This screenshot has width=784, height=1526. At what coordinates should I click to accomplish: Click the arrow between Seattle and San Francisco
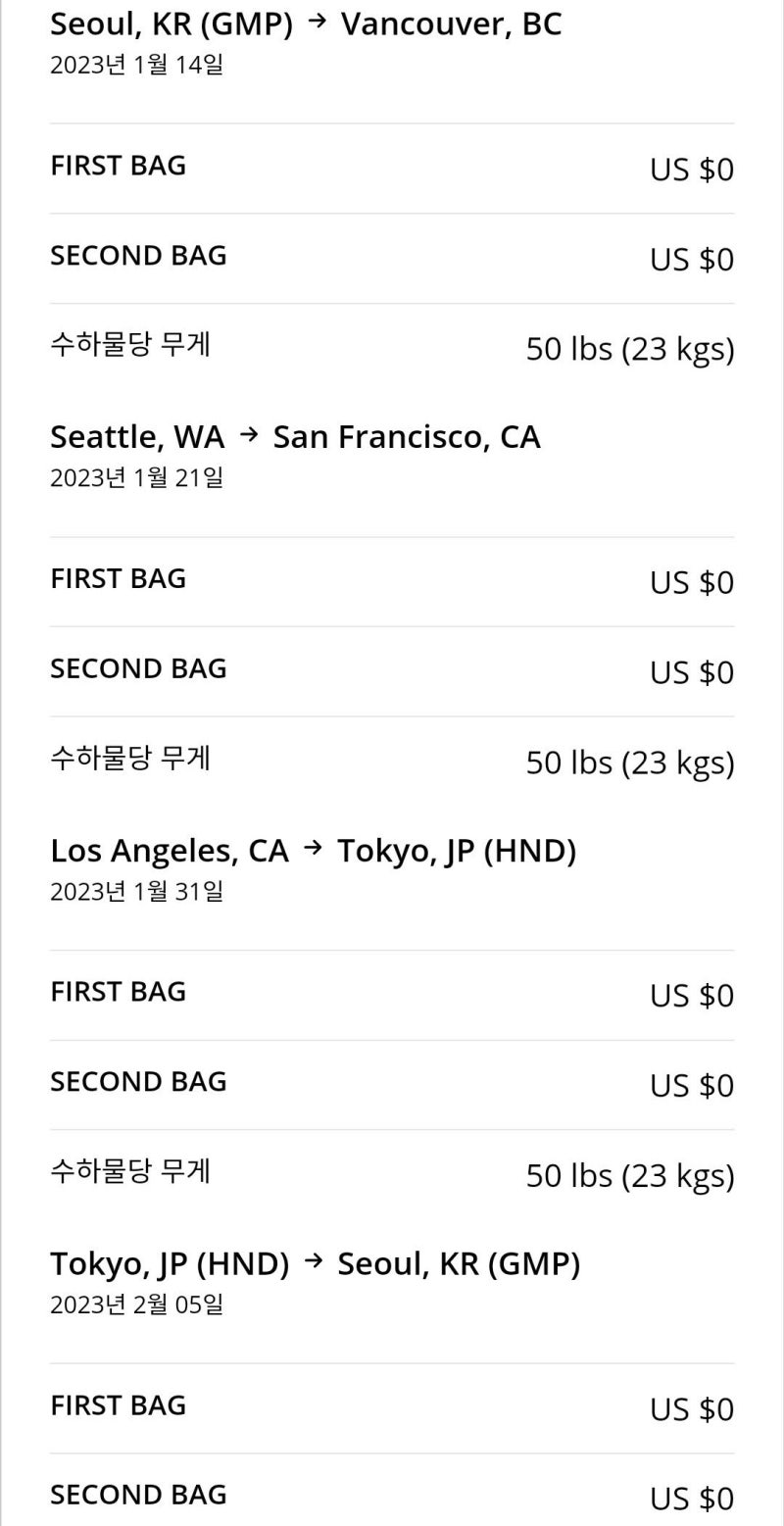[x=249, y=435]
